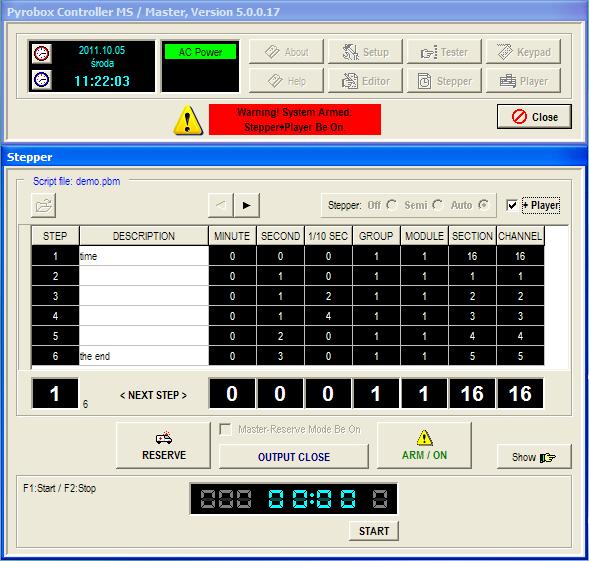The width and height of the screenshot is (589, 561).
Task: Toggle the + Player checkbox
Action: tap(512, 205)
